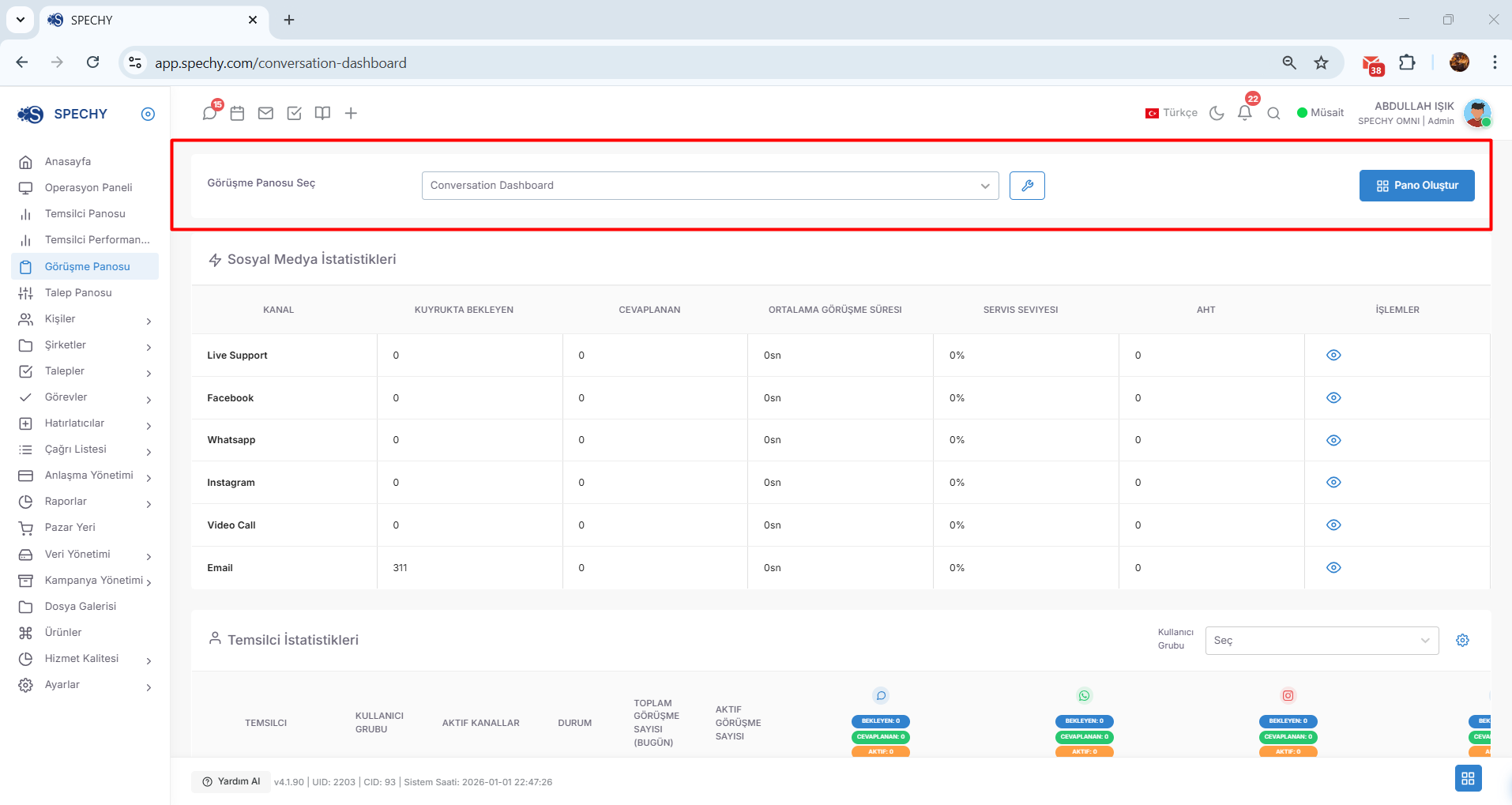Open a new browser tab
This screenshot has height=805, width=1512.
(289, 20)
